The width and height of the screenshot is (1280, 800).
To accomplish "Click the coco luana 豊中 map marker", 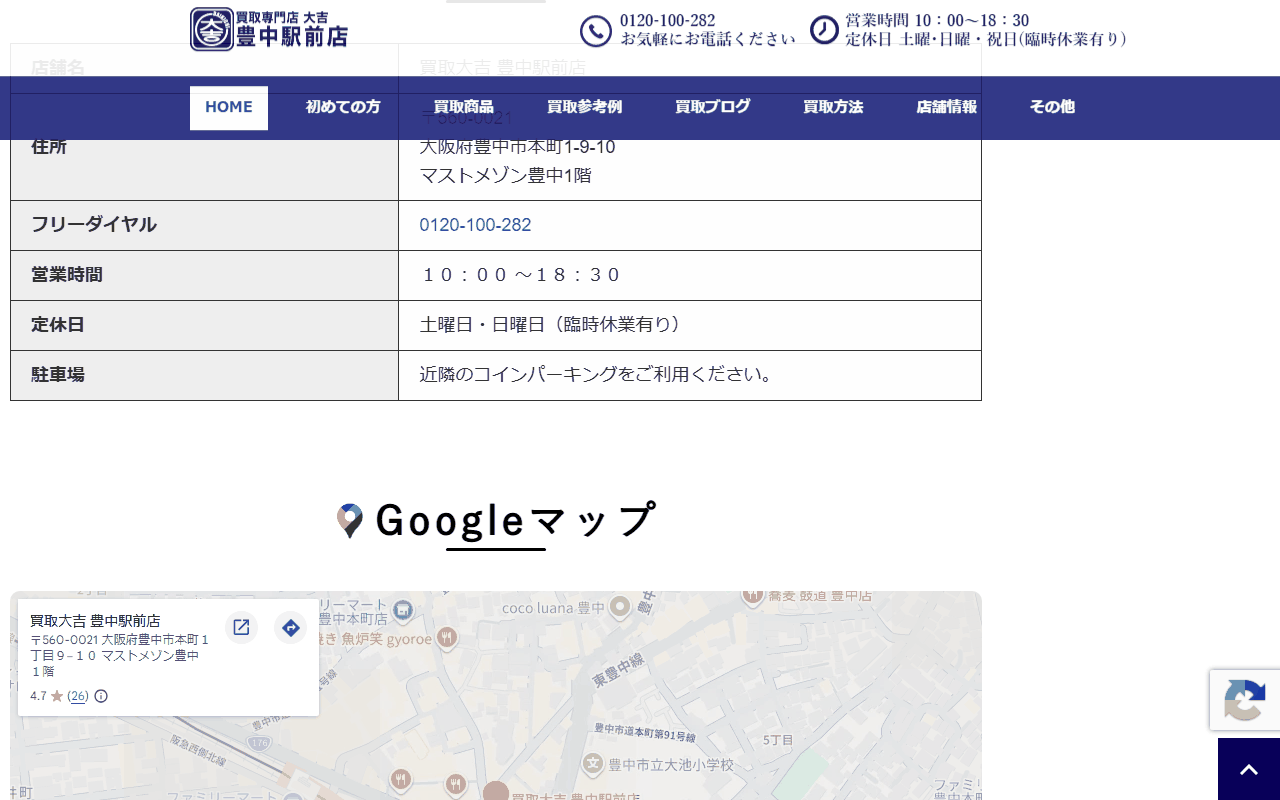I will click(x=620, y=606).
